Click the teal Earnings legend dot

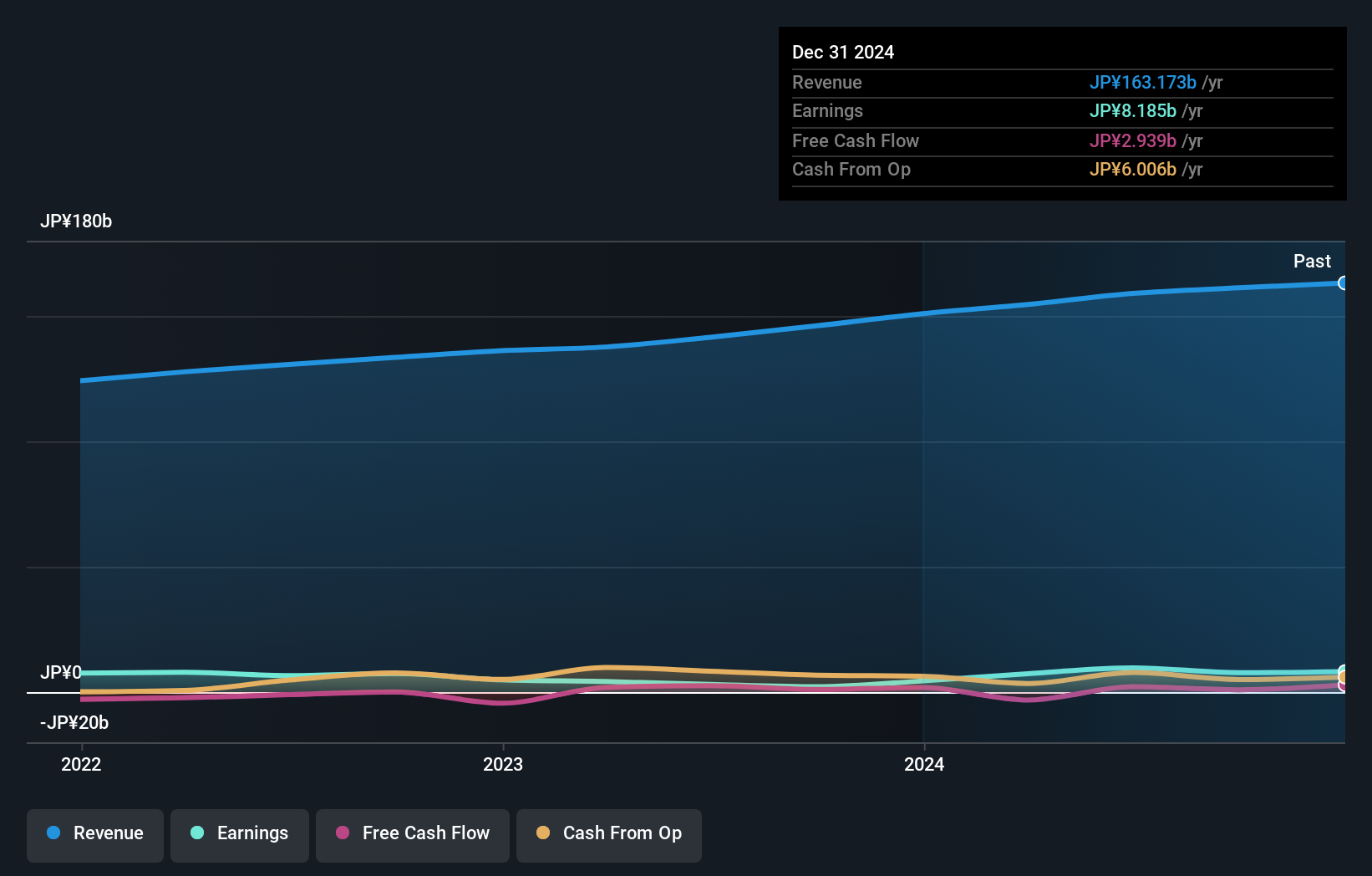pyautogui.click(x=197, y=833)
